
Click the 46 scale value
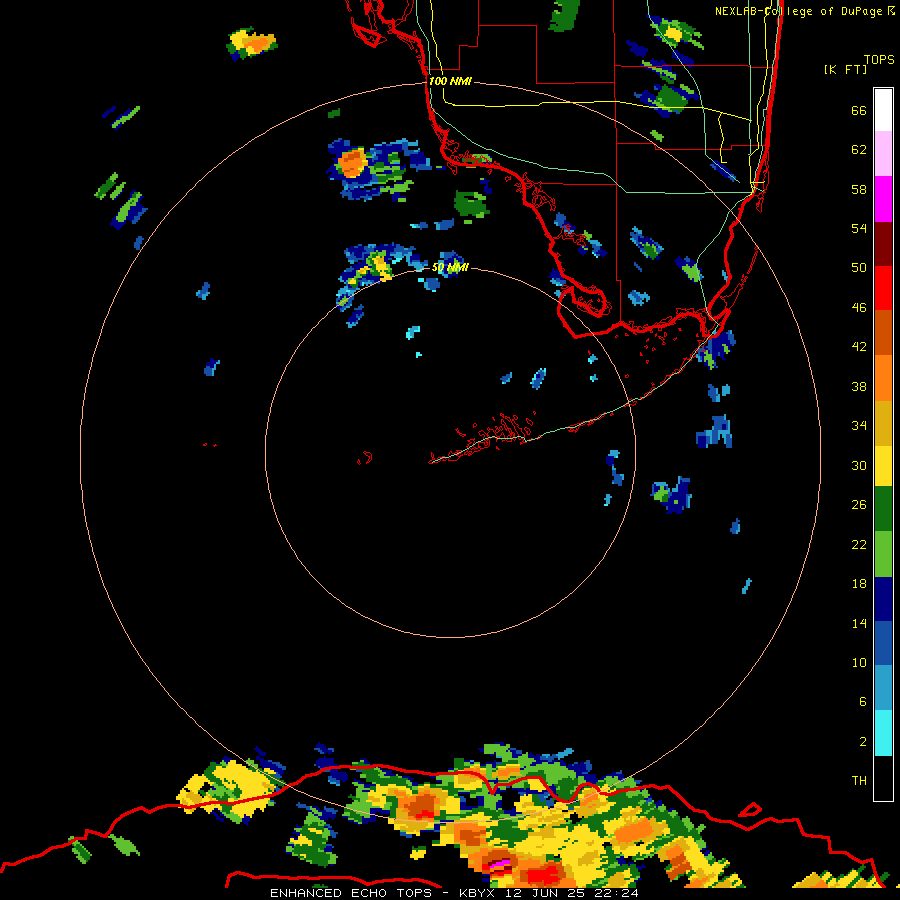point(859,308)
